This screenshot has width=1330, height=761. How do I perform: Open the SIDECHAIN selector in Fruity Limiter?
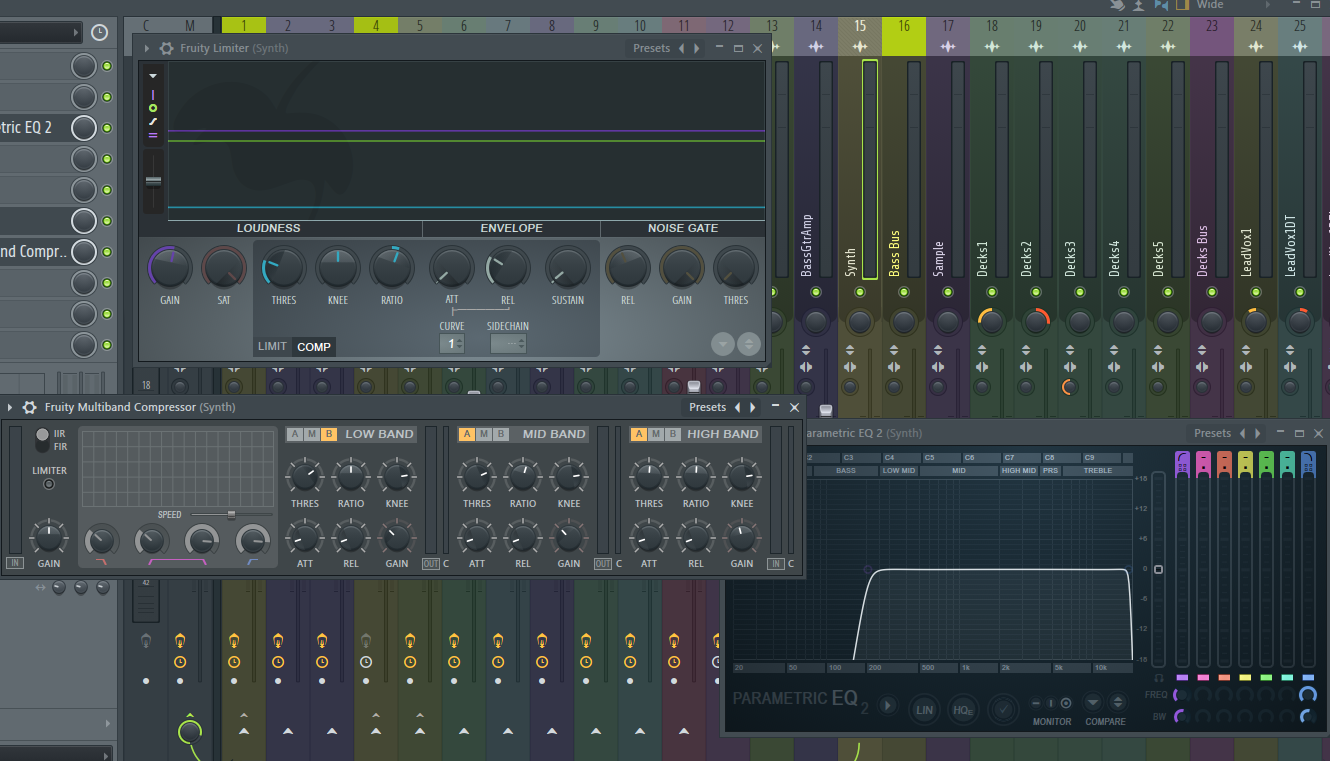tap(508, 344)
